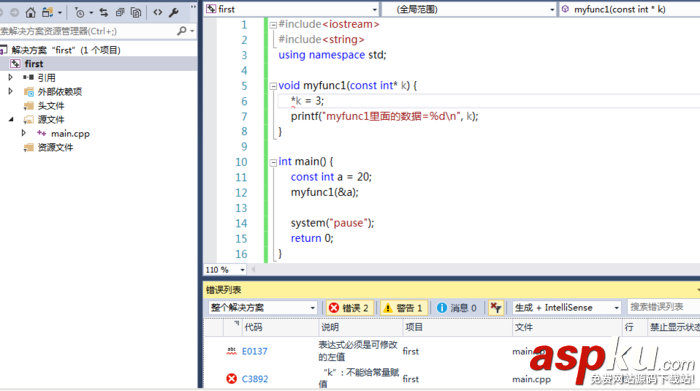Click the "k"：不能给常量赋值 description

pyautogui.click(x=359, y=378)
